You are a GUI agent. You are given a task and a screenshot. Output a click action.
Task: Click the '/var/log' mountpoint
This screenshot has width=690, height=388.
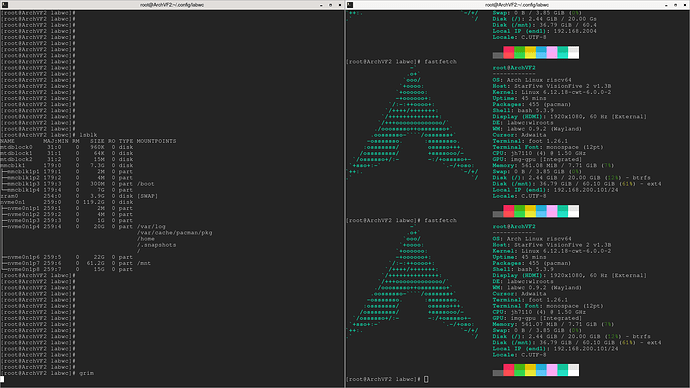point(151,227)
